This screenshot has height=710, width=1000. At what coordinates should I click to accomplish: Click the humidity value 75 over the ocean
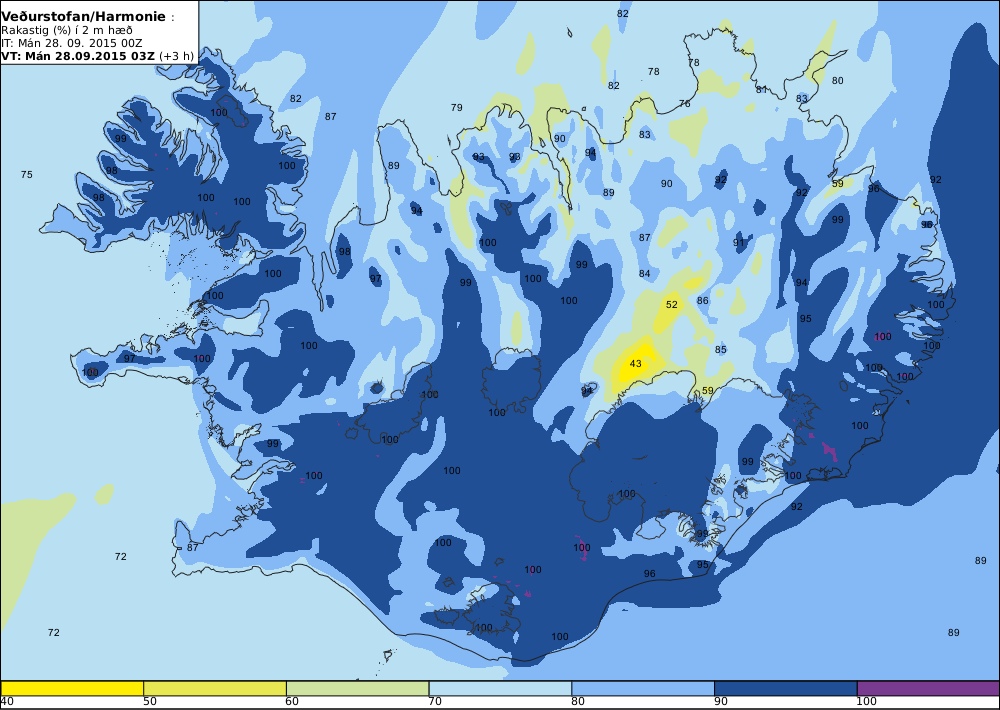[x=27, y=174]
